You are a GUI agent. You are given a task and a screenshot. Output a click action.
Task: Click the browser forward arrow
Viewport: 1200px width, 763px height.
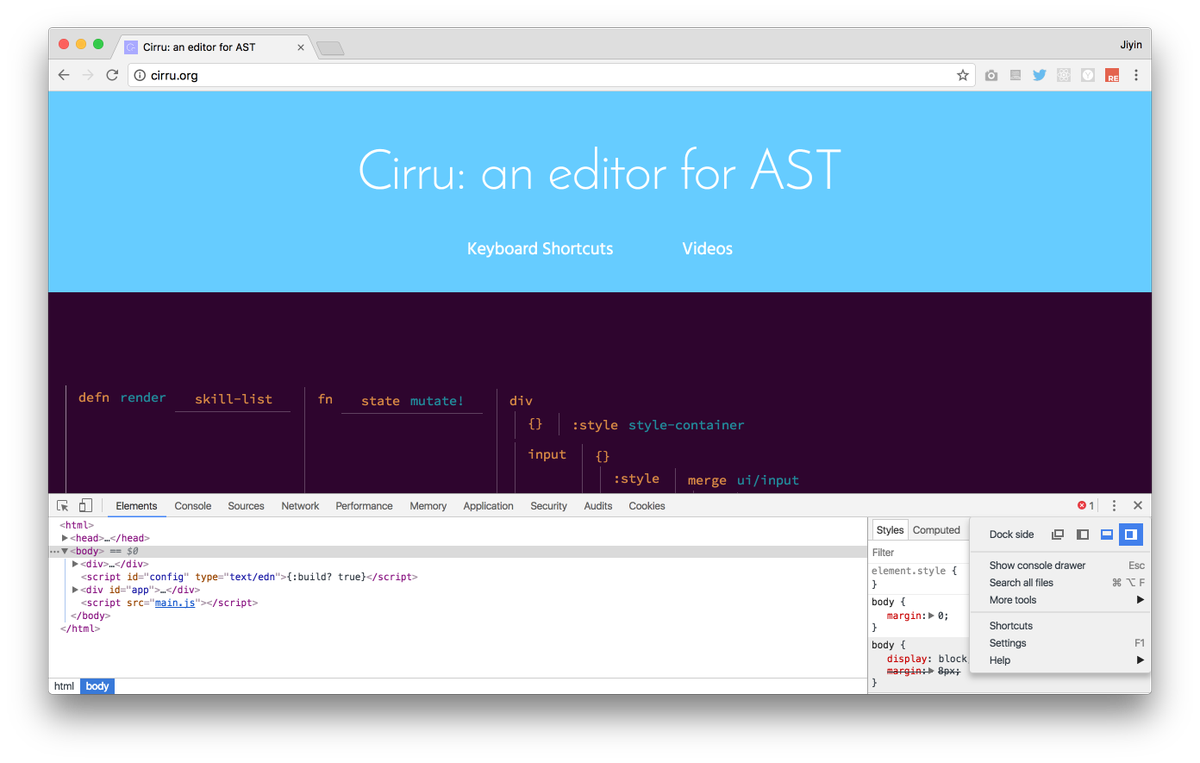[88, 75]
